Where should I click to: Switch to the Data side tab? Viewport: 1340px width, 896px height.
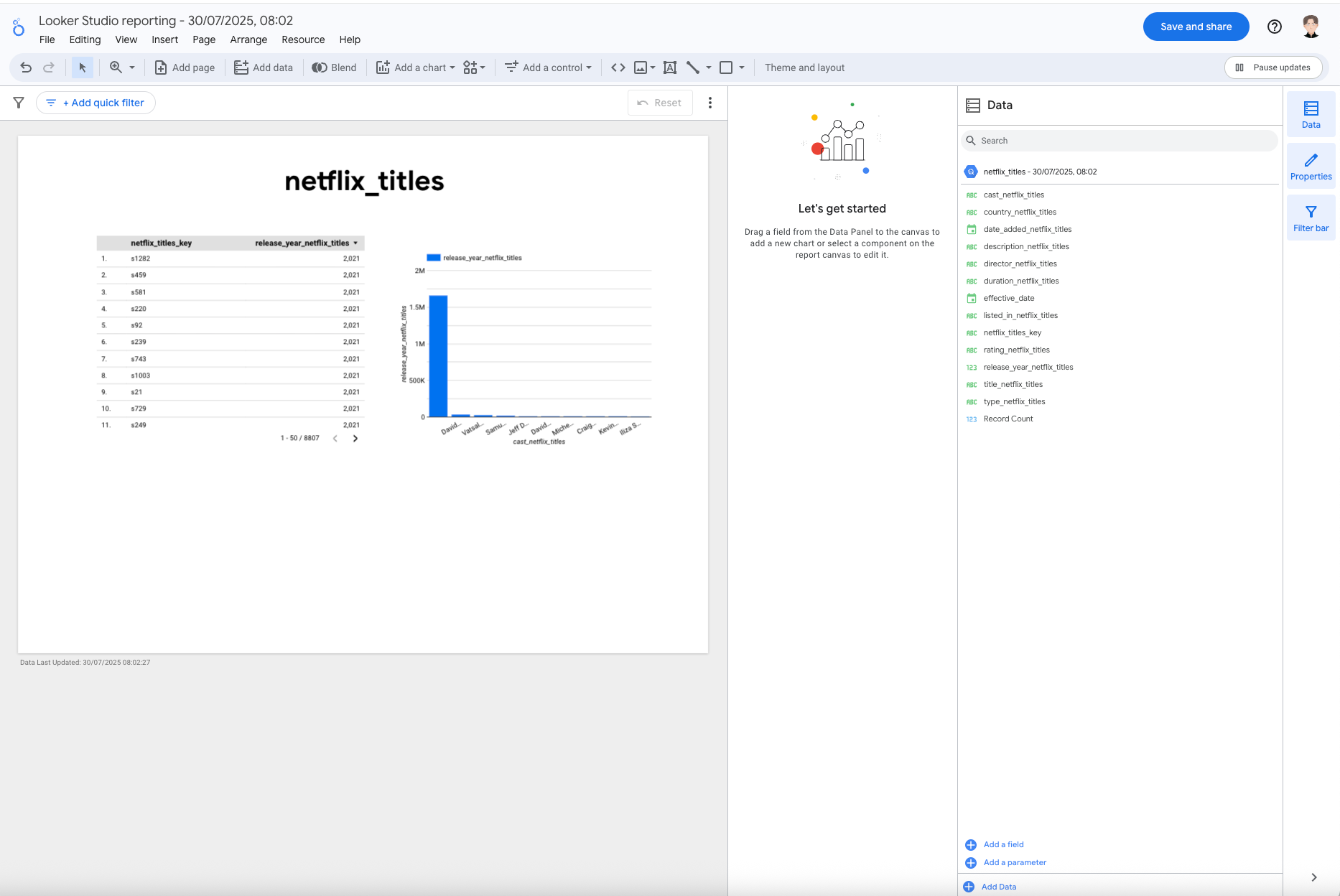[1311, 114]
